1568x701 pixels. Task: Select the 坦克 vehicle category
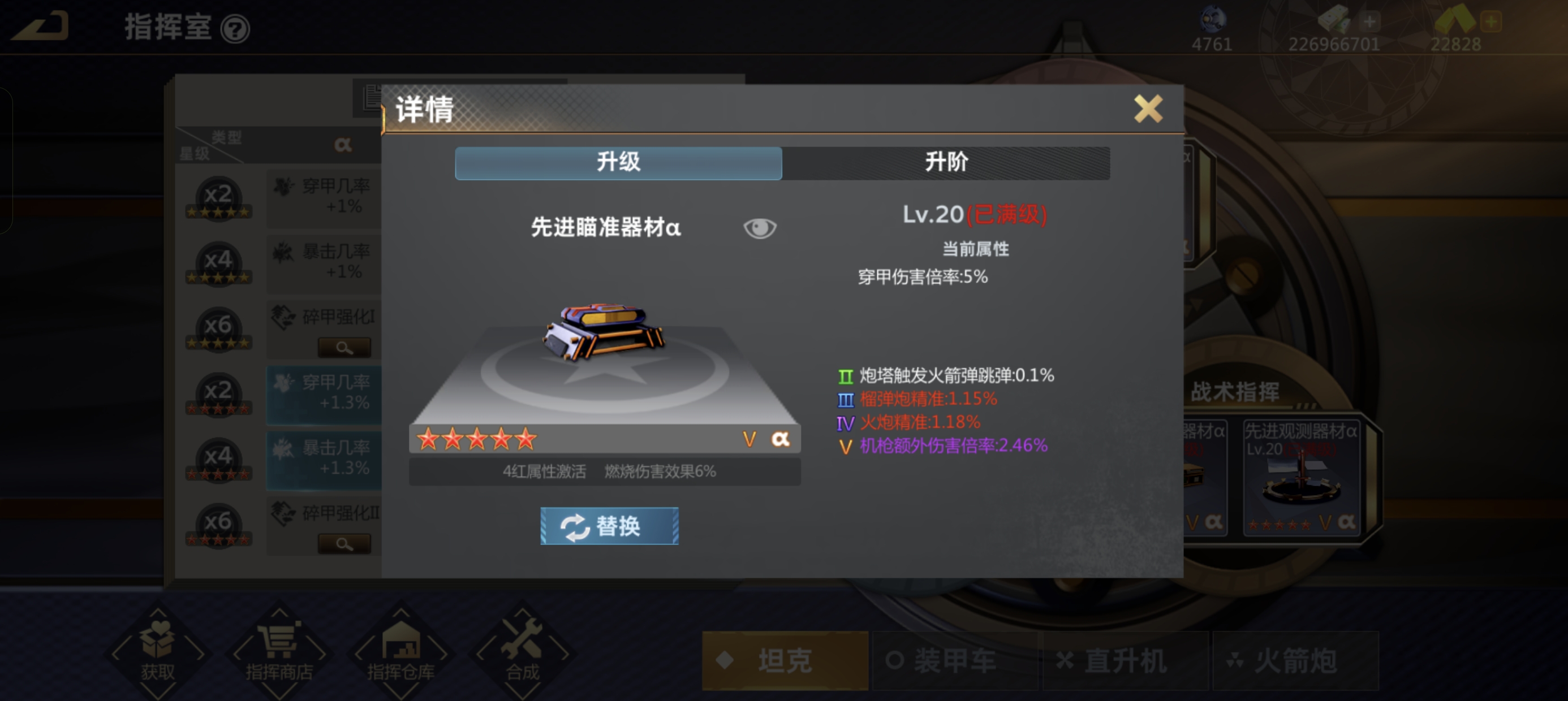pos(785,661)
